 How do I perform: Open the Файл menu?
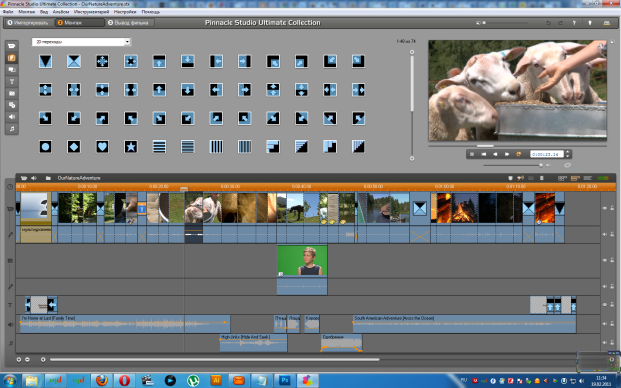[8, 12]
